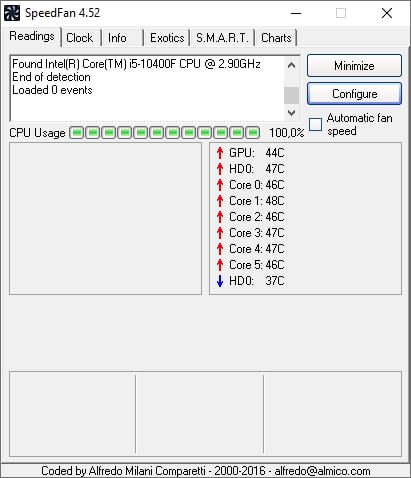
Task: Close the SpeedFan window
Action: click(x=387, y=13)
